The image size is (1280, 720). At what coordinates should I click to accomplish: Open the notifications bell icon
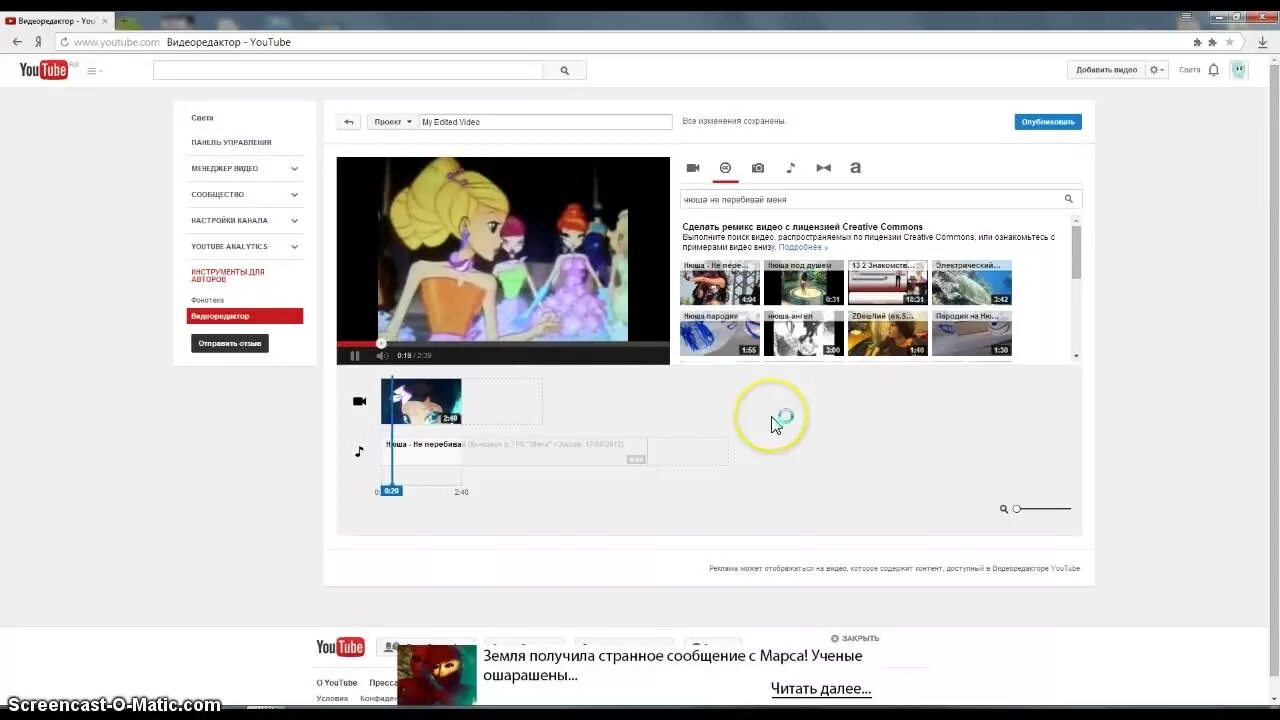(1214, 70)
